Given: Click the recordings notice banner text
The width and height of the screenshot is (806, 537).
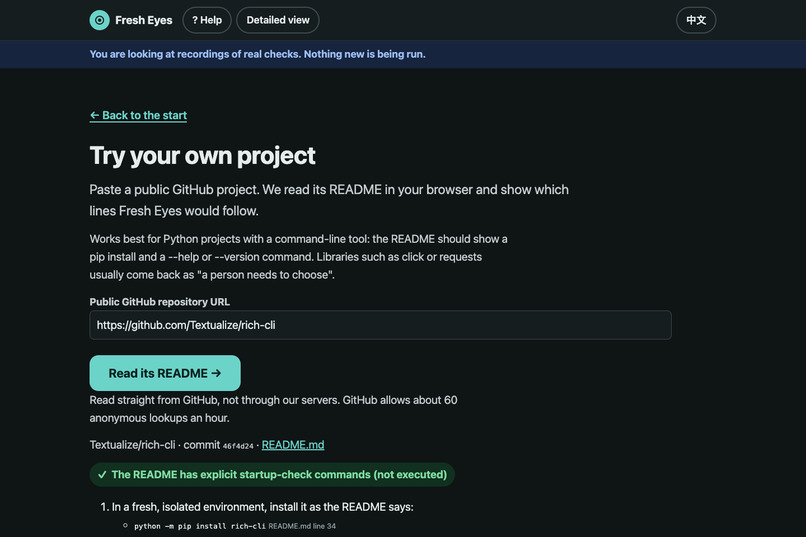Looking at the screenshot, I should point(258,54).
